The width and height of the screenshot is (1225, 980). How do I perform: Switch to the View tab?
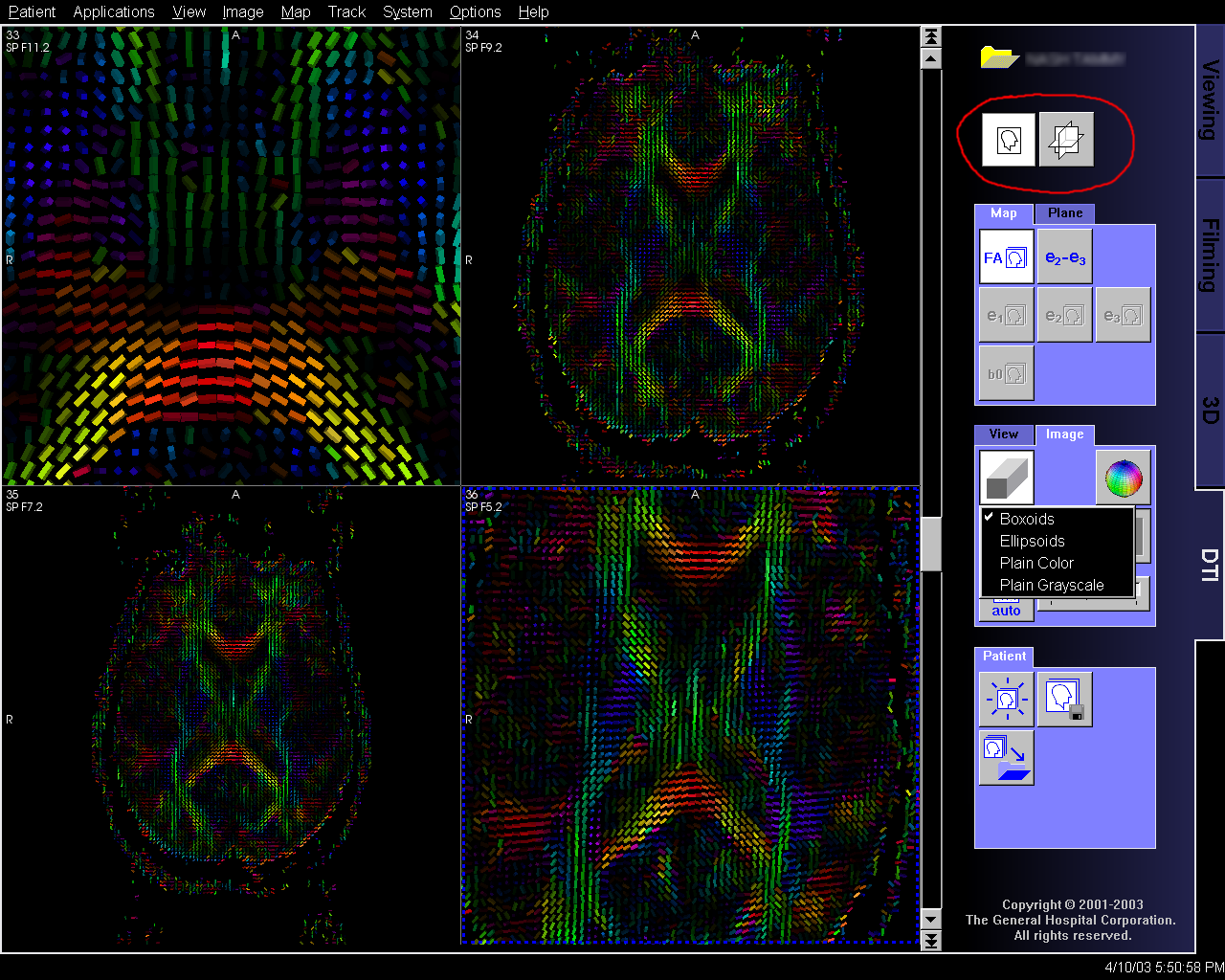[1003, 434]
